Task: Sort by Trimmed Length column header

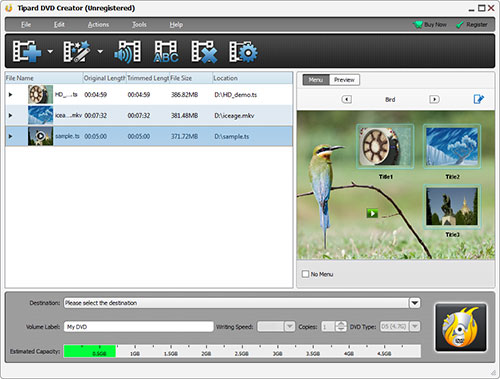Action: point(148,78)
